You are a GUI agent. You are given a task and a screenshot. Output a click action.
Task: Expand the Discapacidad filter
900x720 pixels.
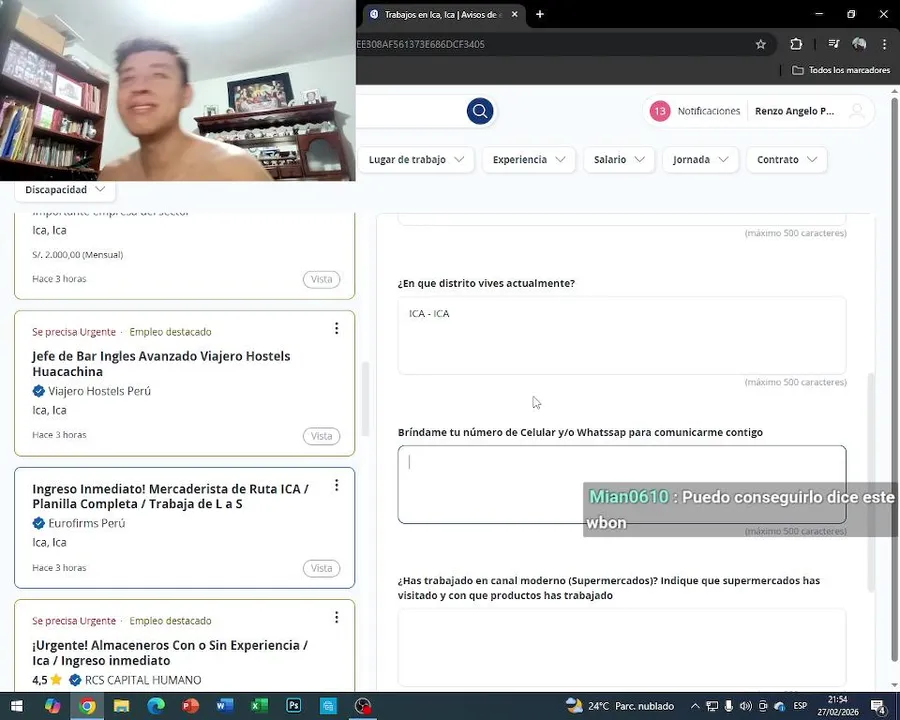point(65,189)
